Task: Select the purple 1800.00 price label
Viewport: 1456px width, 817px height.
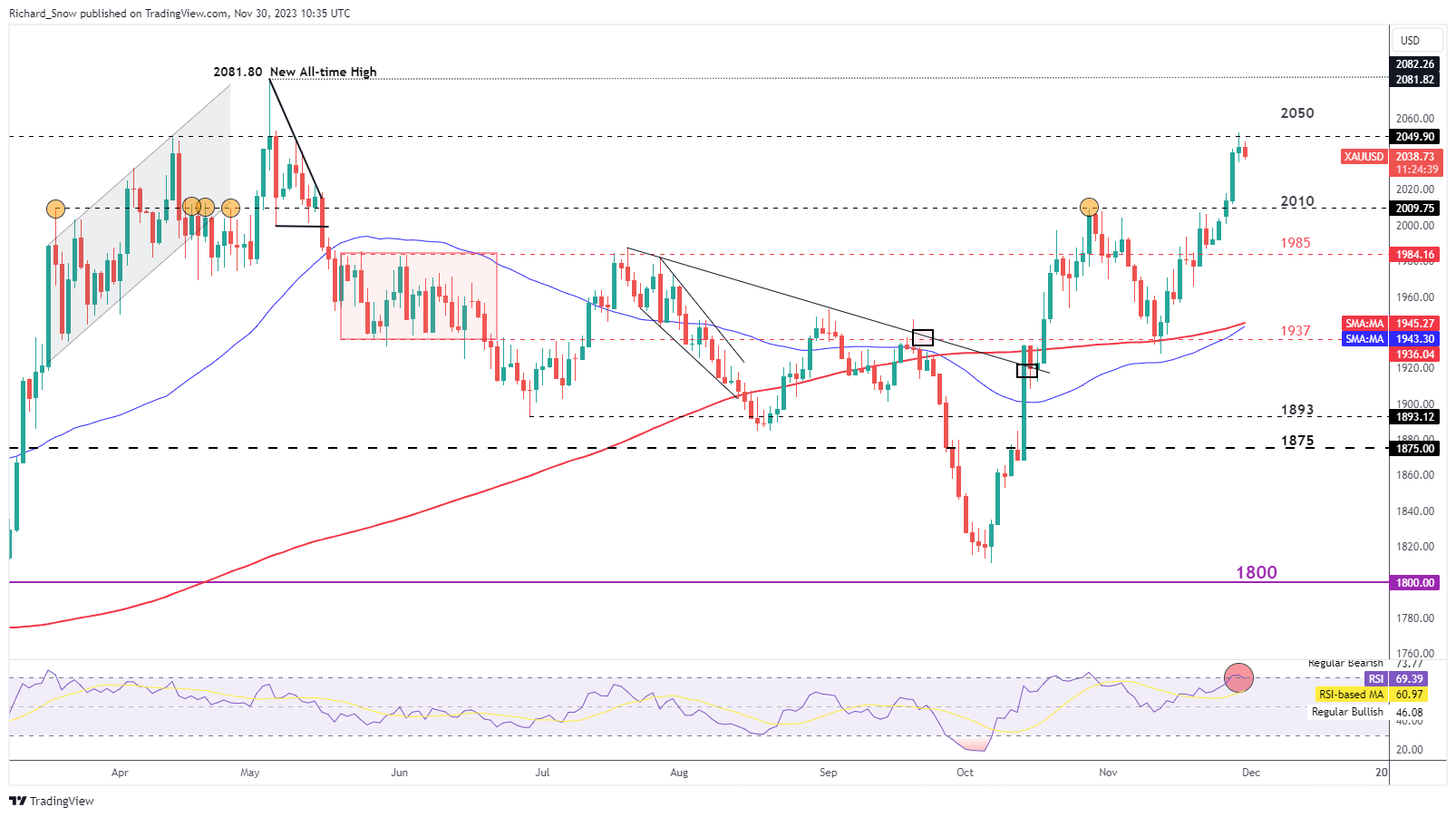Action: click(1414, 583)
